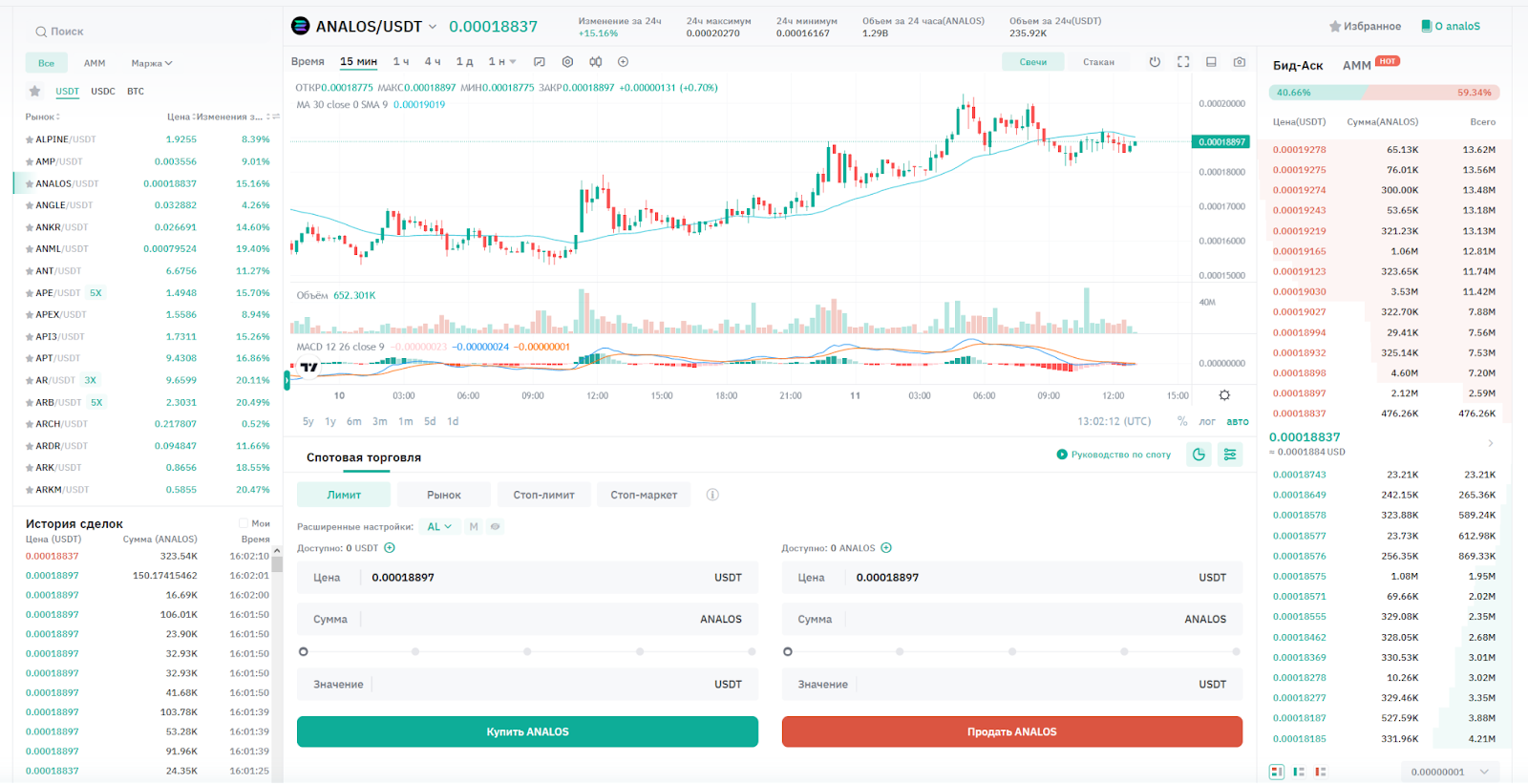Select the Все market tab
This screenshot has height=784, width=1528.
click(46, 64)
